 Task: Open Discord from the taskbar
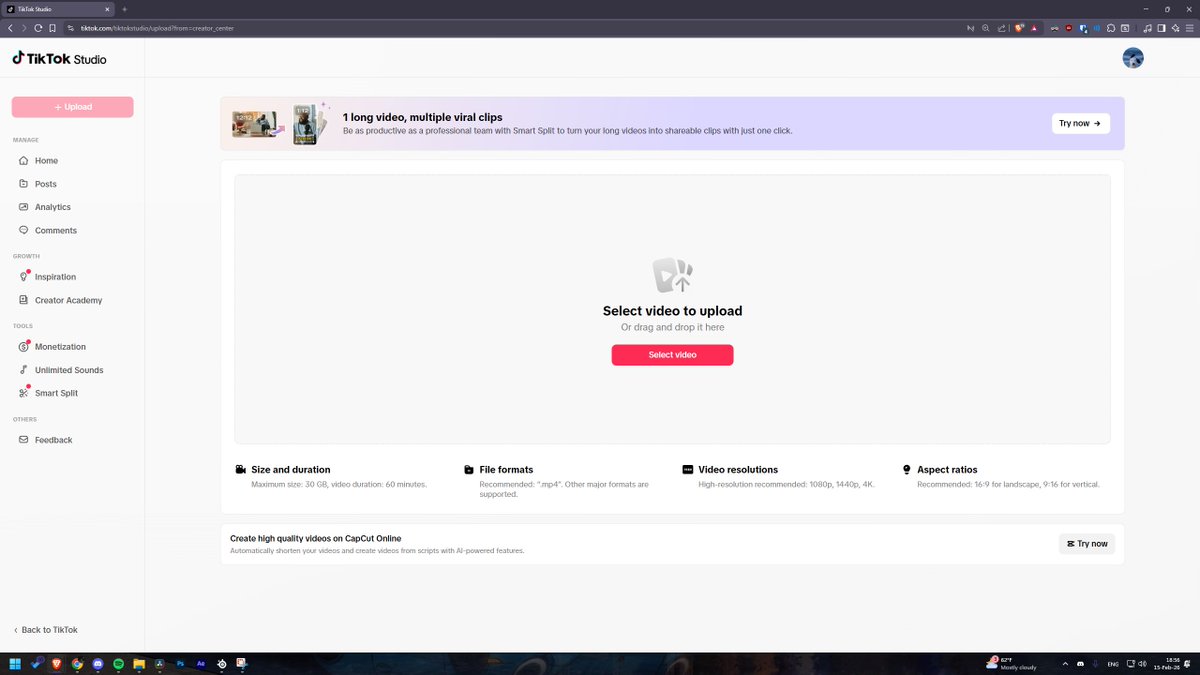click(x=97, y=664)
